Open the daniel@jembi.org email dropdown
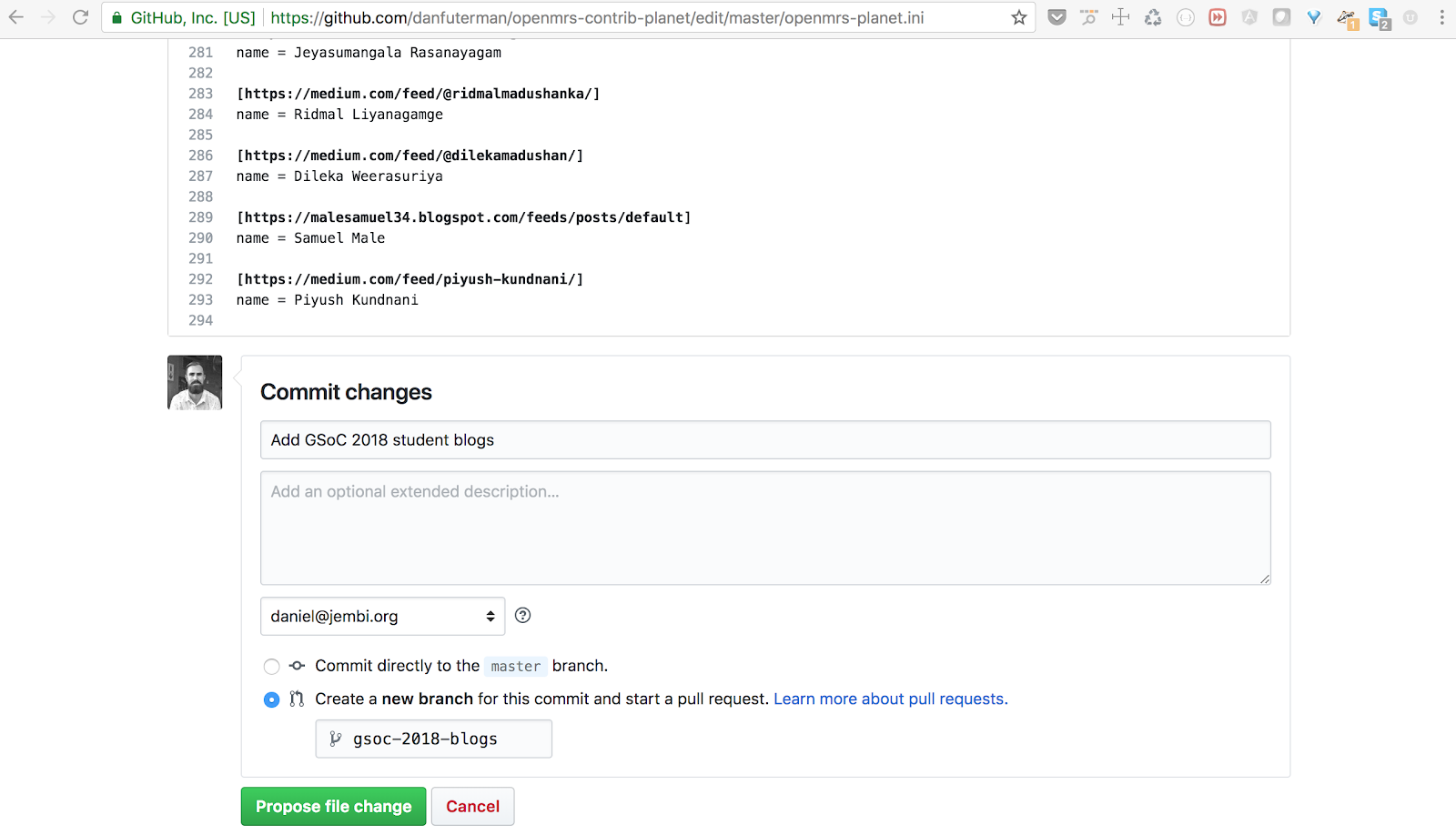This screenshot has width=1456, height=835. coord(382,617)
